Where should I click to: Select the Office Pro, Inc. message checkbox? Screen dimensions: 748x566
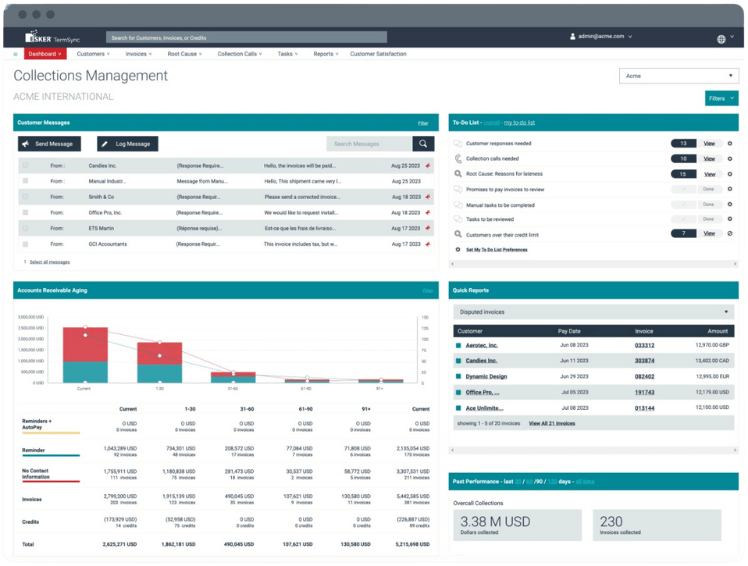click(x=25, y=213)
